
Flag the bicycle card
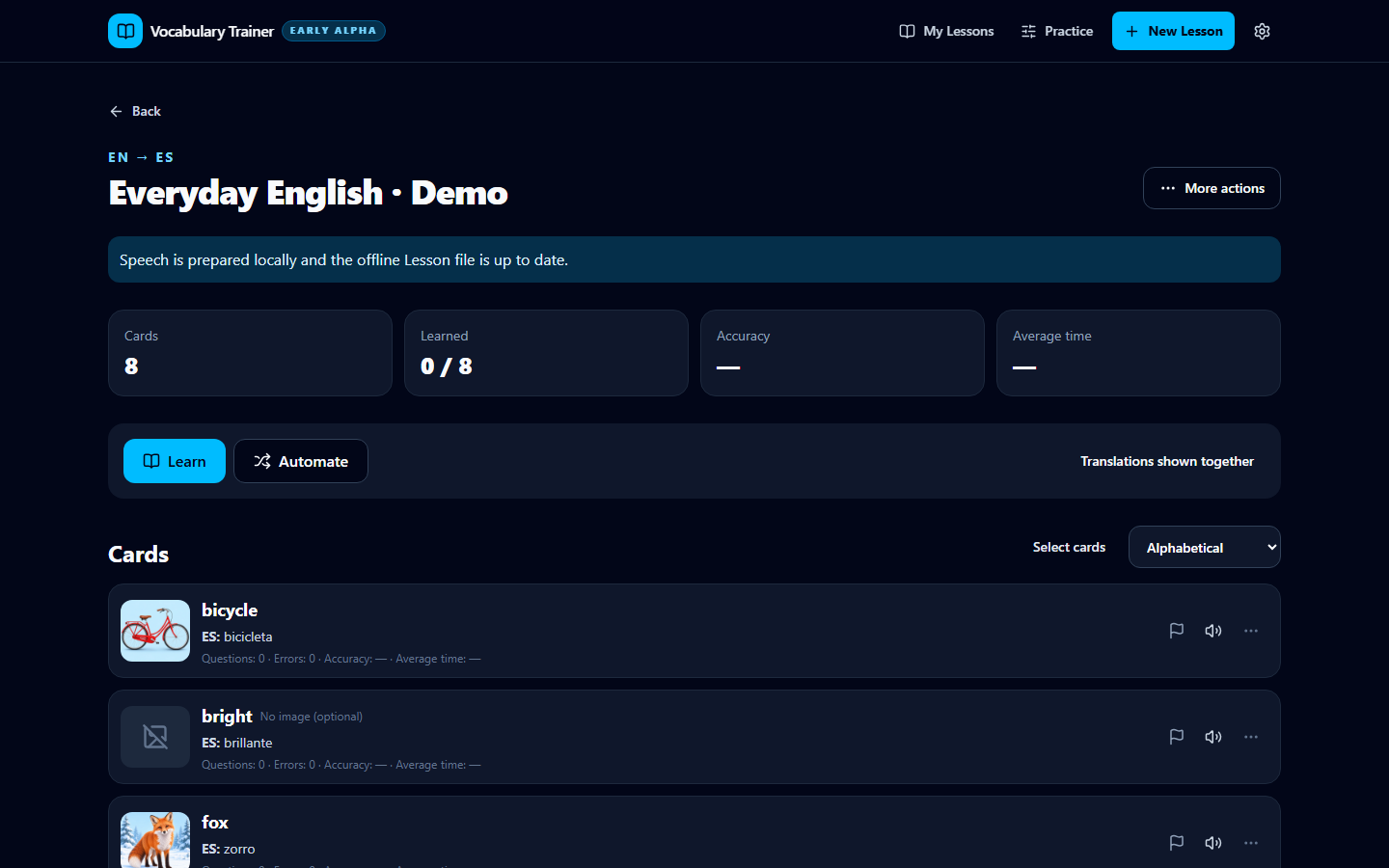click(1177, 631)
